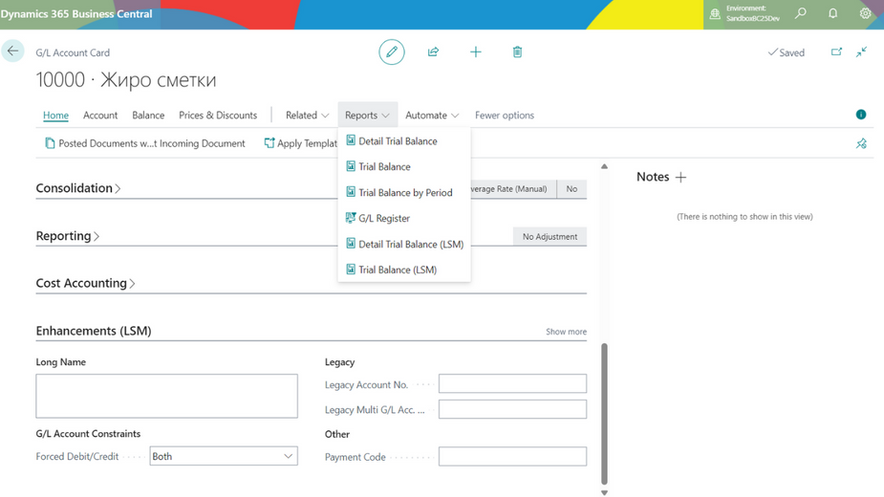Image resolution: width=884 pixels, height=497 pixels.
Task: Click the No summary value in Consolidation
Action: tap(572, 189)
